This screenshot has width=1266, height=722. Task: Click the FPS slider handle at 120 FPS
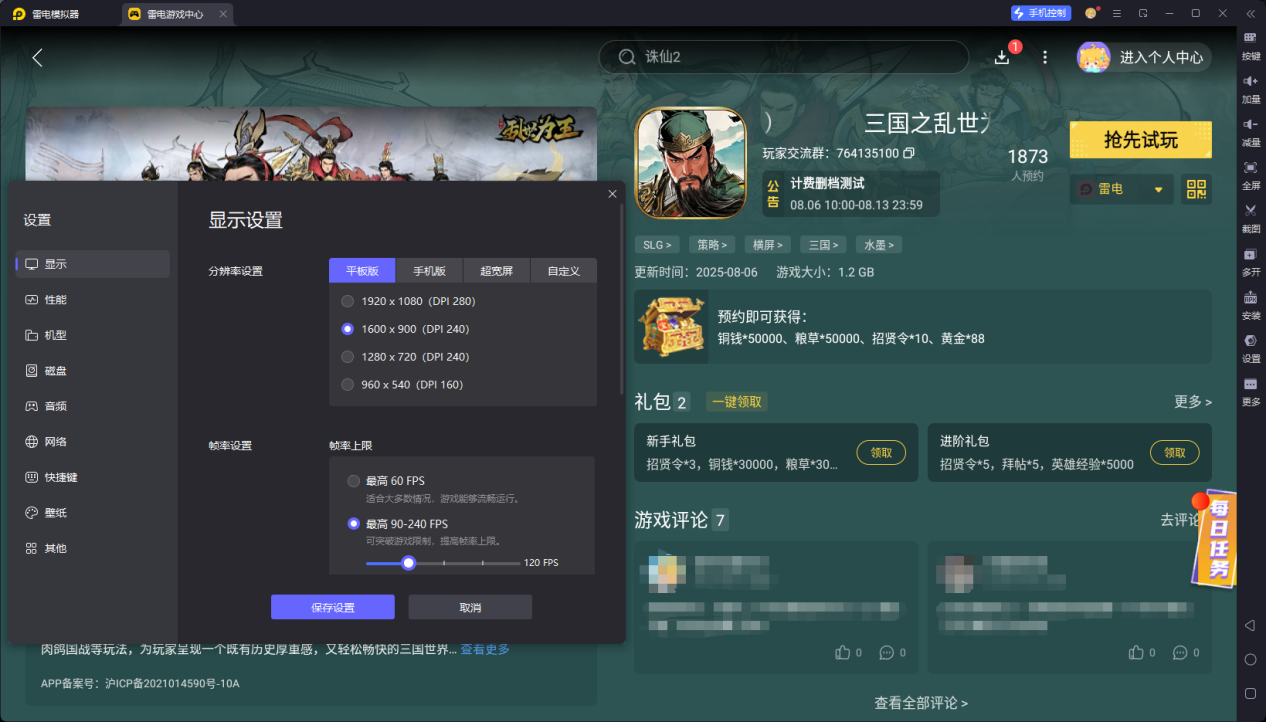coord(408,563)
